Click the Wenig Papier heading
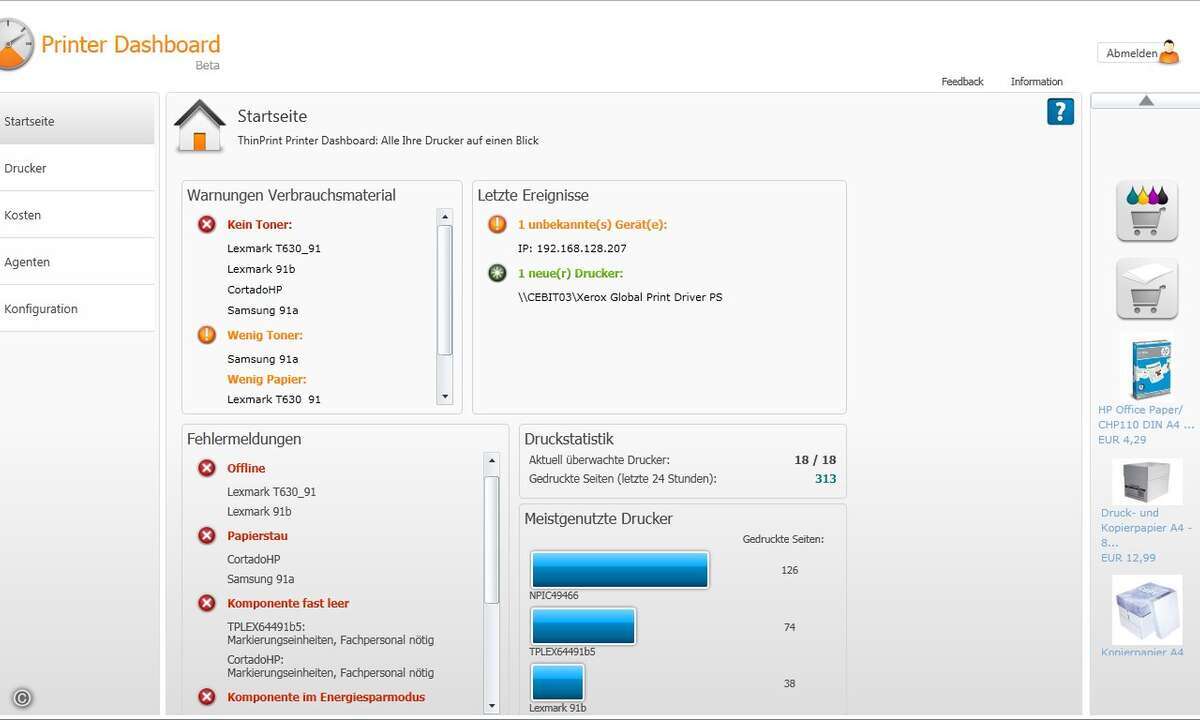1200x720 pixels. (267, 379)
